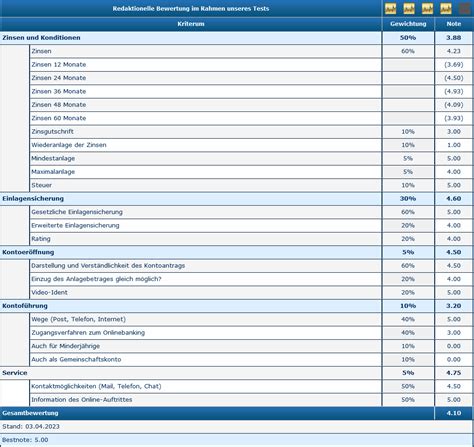Click the 50% weighting of Zinsen und Konditionen
The height and width of the screenshot is (447, 474).
(x=408, y=38)
